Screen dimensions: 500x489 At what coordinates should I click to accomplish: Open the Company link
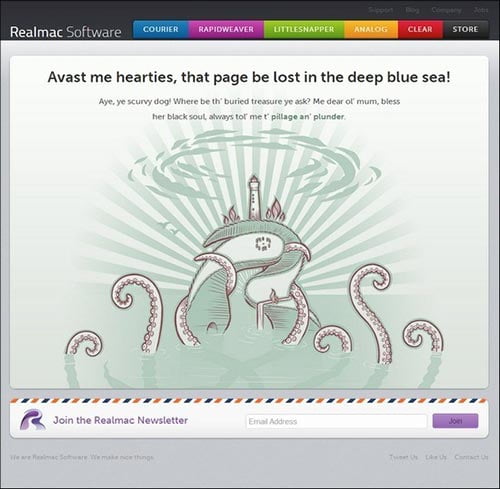pyautogui.click(x=446, y=10)
